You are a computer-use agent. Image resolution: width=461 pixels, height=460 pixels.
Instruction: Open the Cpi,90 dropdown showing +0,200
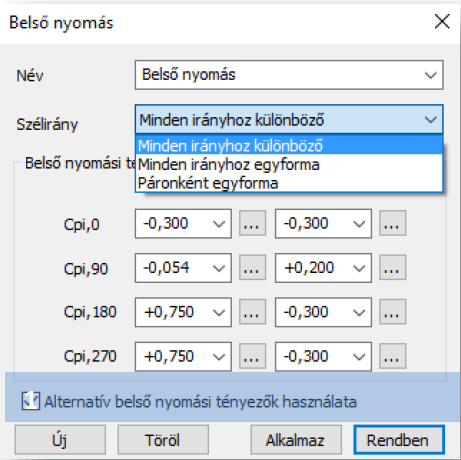323,268
